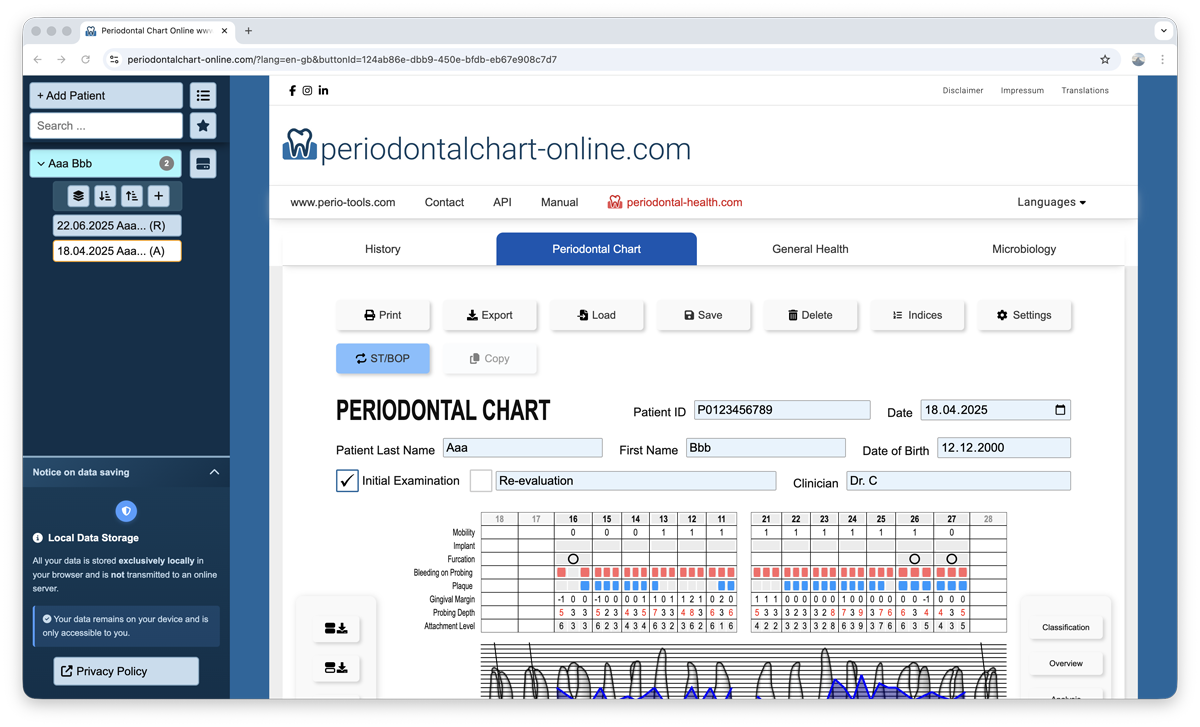Click the storage drive icon beside Aaa Bbb
1200x727 pixels.
point(203,164)
